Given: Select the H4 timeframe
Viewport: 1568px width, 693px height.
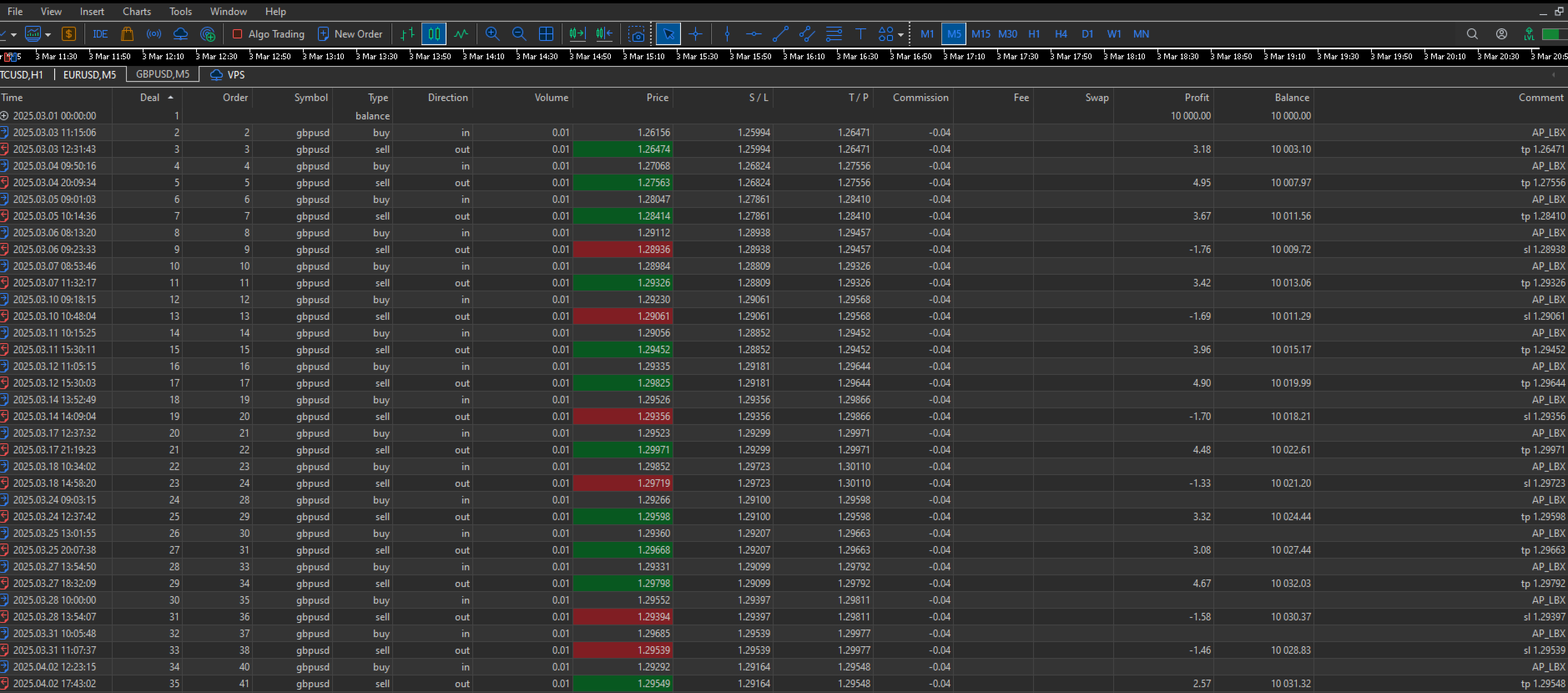Looking at the screenshot, I should coord(1061,34).
